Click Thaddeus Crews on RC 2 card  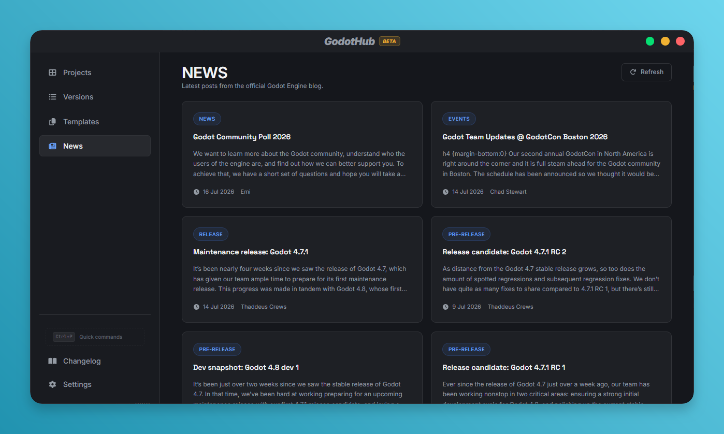[x=510, y=307]
